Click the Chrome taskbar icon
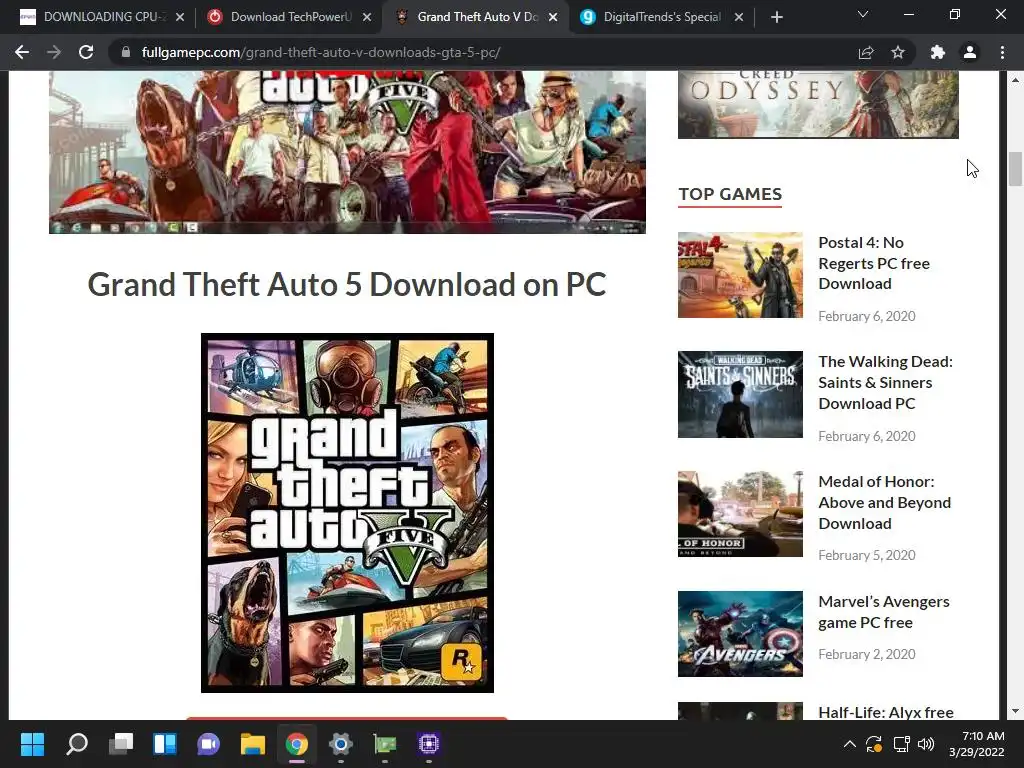The image size is (1024, 768). pyautogui.click(x=296, y=744)
